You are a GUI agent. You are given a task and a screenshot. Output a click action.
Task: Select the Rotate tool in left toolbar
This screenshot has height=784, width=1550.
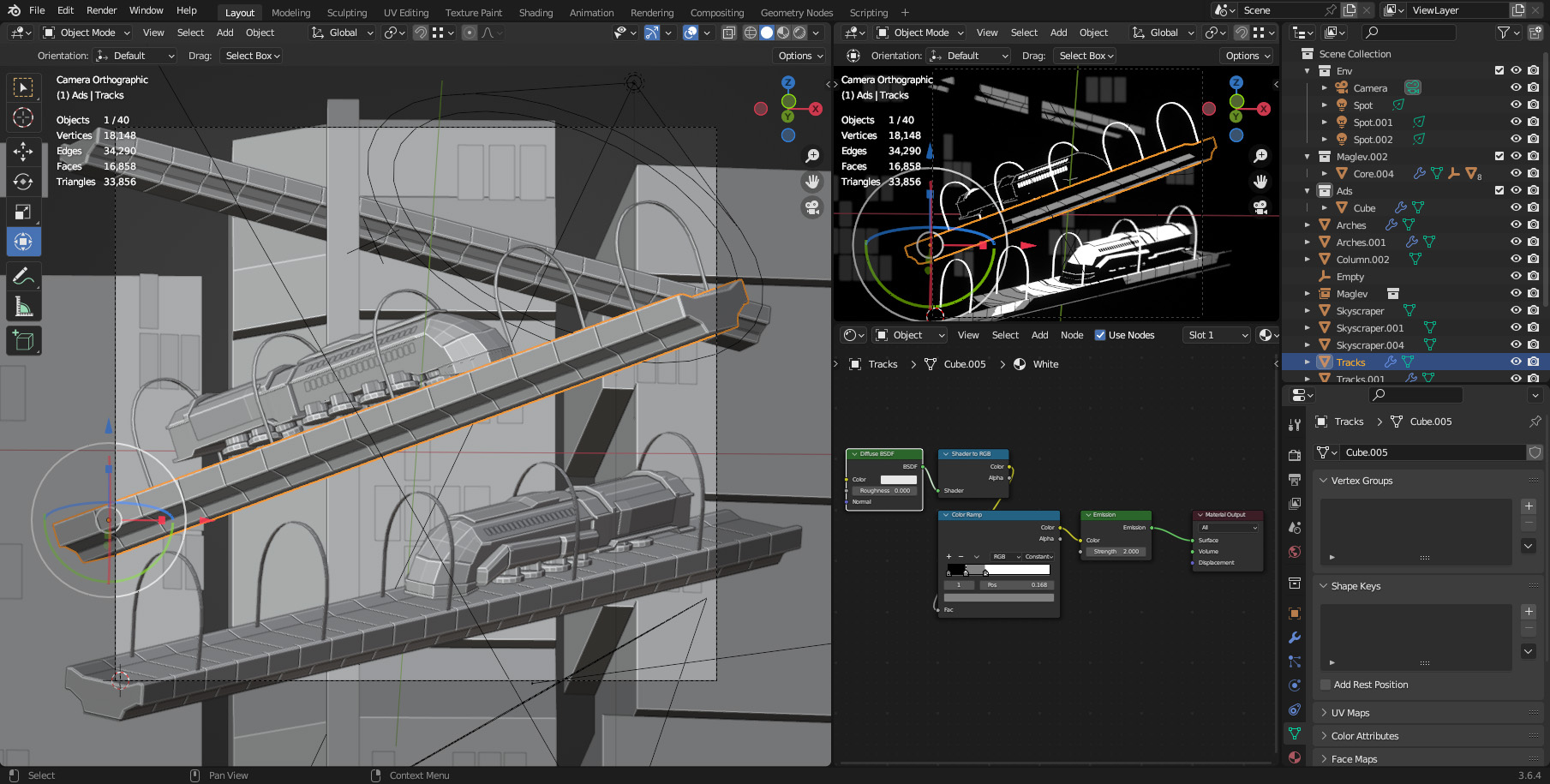pyautogui.click(x=23, y=182)
